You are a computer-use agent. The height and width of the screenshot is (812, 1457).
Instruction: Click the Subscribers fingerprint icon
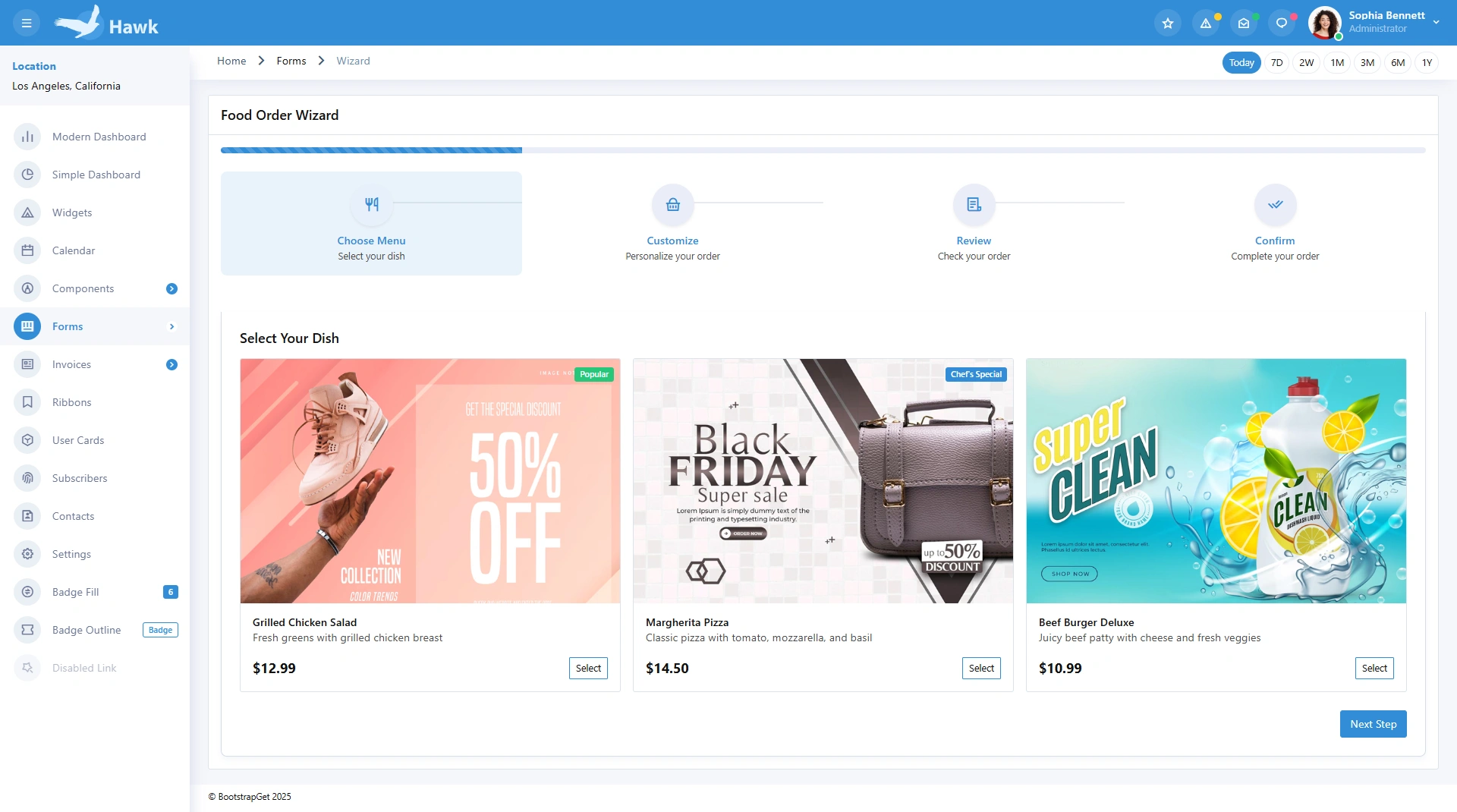(x=27, y=478)
